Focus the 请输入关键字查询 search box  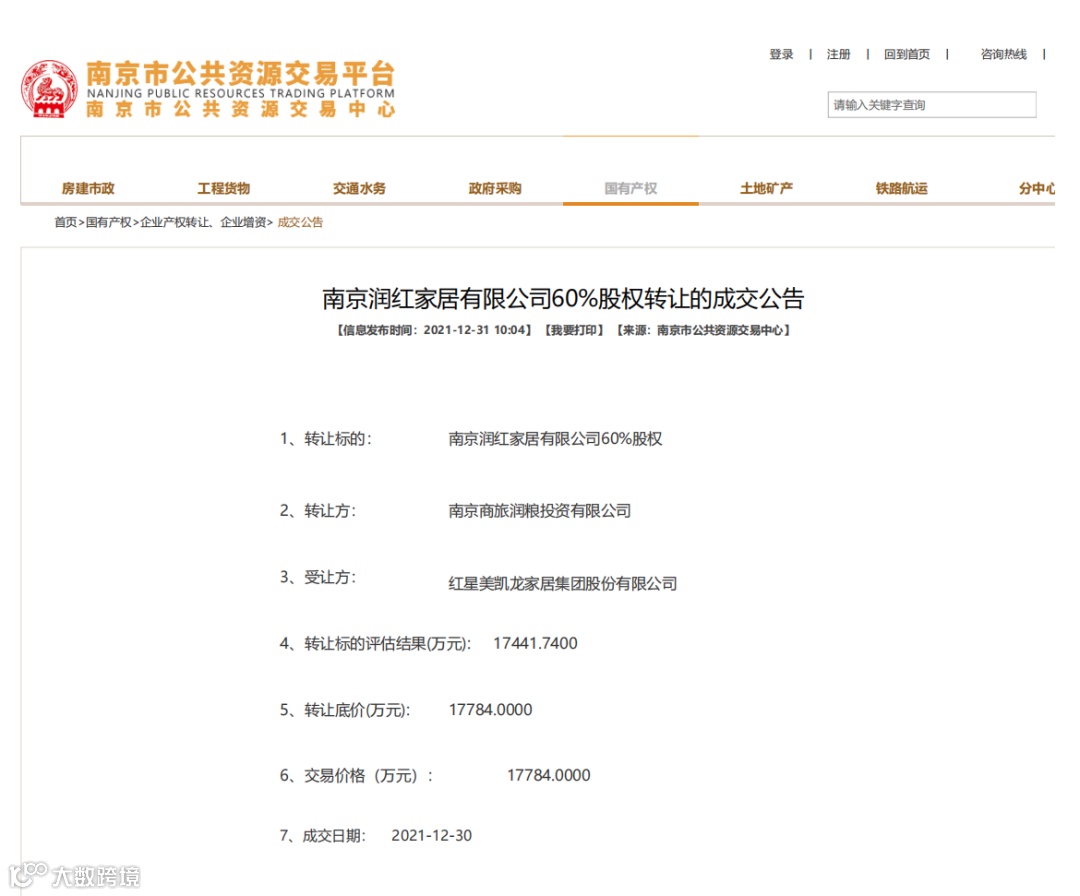(x=931, y=105)
